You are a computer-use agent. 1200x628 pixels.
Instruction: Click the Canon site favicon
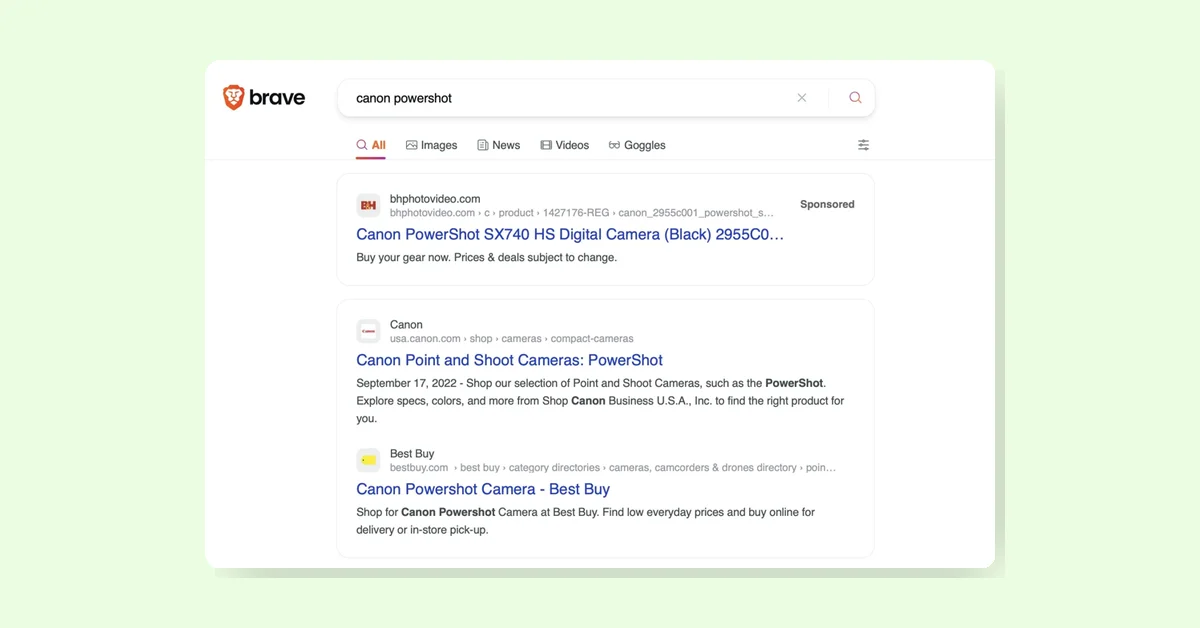(x=368, y=331)
